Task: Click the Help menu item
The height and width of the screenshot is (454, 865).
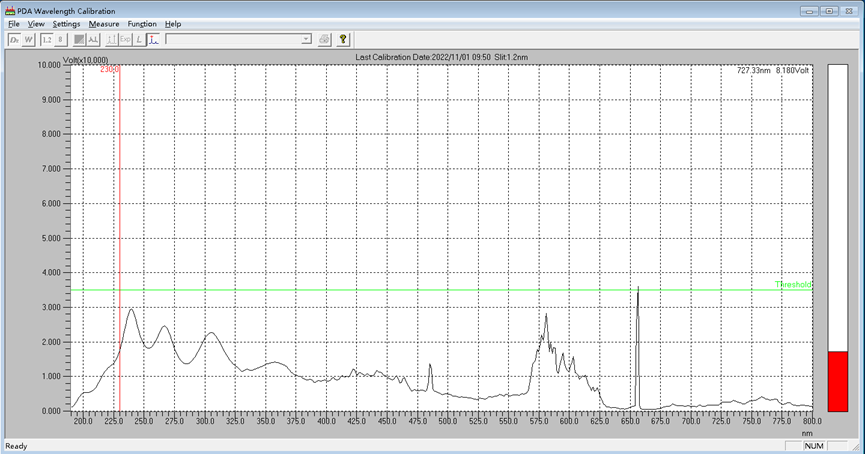Action: point(173,23)
